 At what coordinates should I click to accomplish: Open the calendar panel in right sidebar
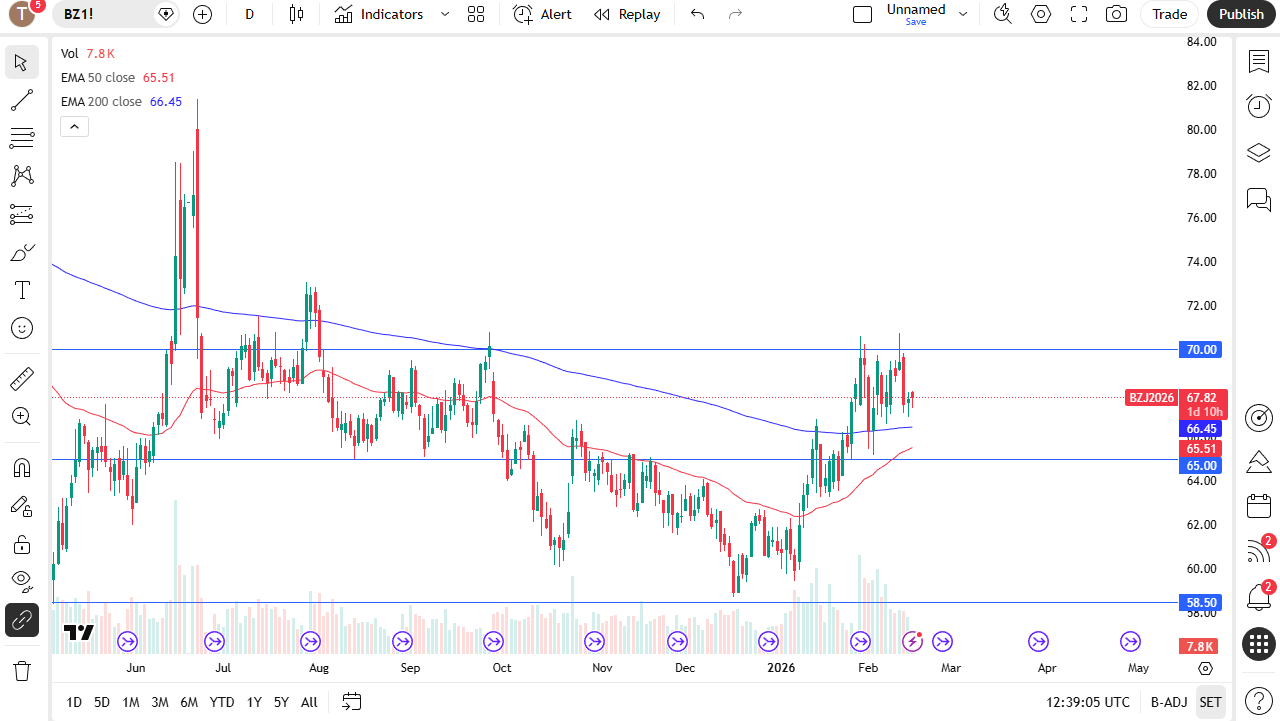(x=1259, y=506)
